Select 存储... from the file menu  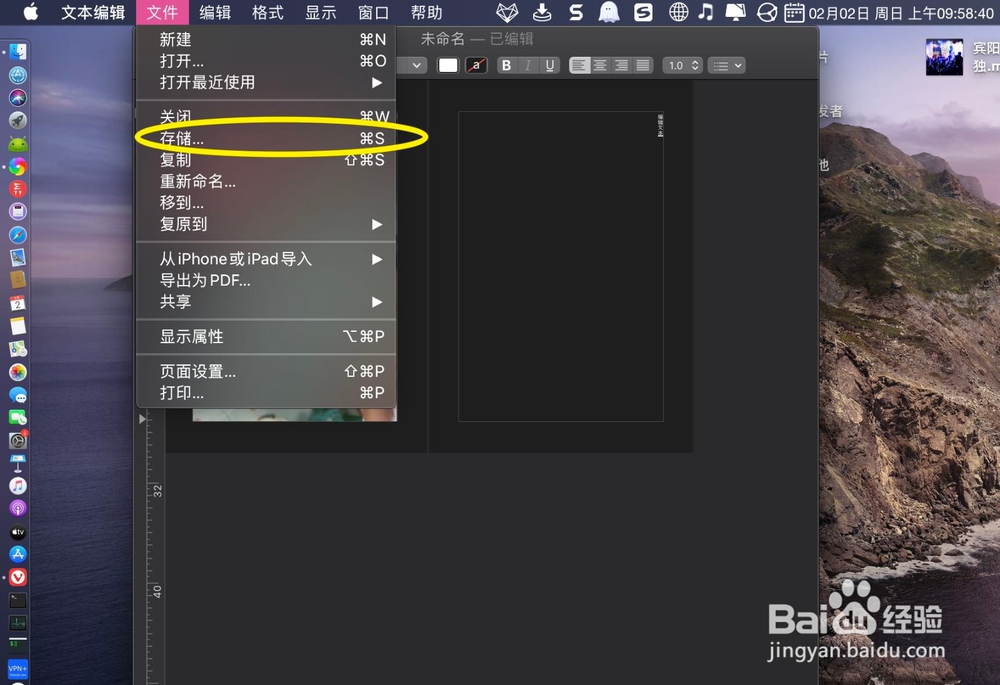(180, 138)
